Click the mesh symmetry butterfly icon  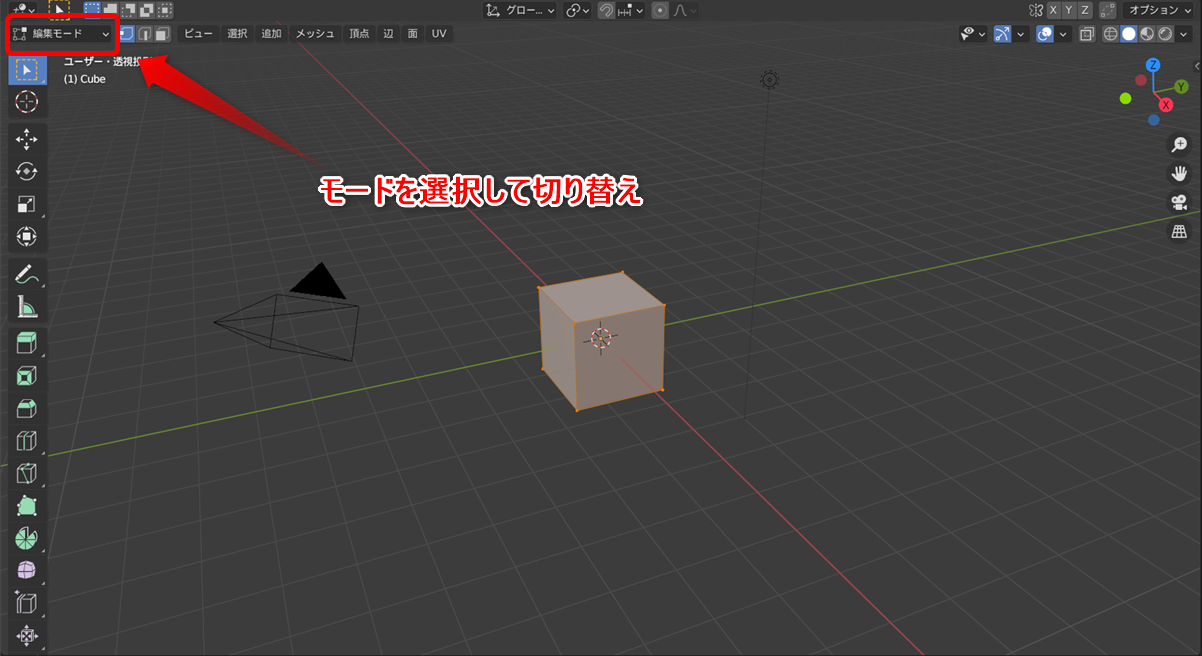pos(1036,10)
